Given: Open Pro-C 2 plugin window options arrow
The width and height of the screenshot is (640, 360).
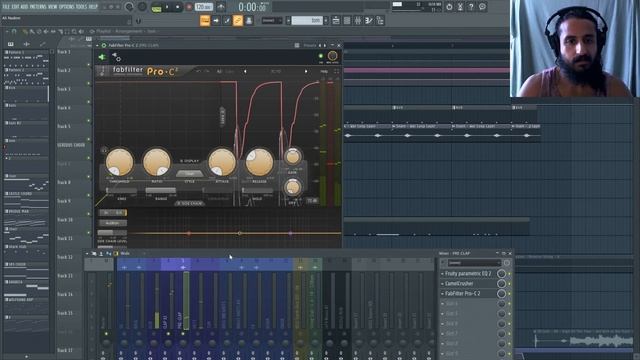Looking at the screenshot, I should (x=97, y=45).
